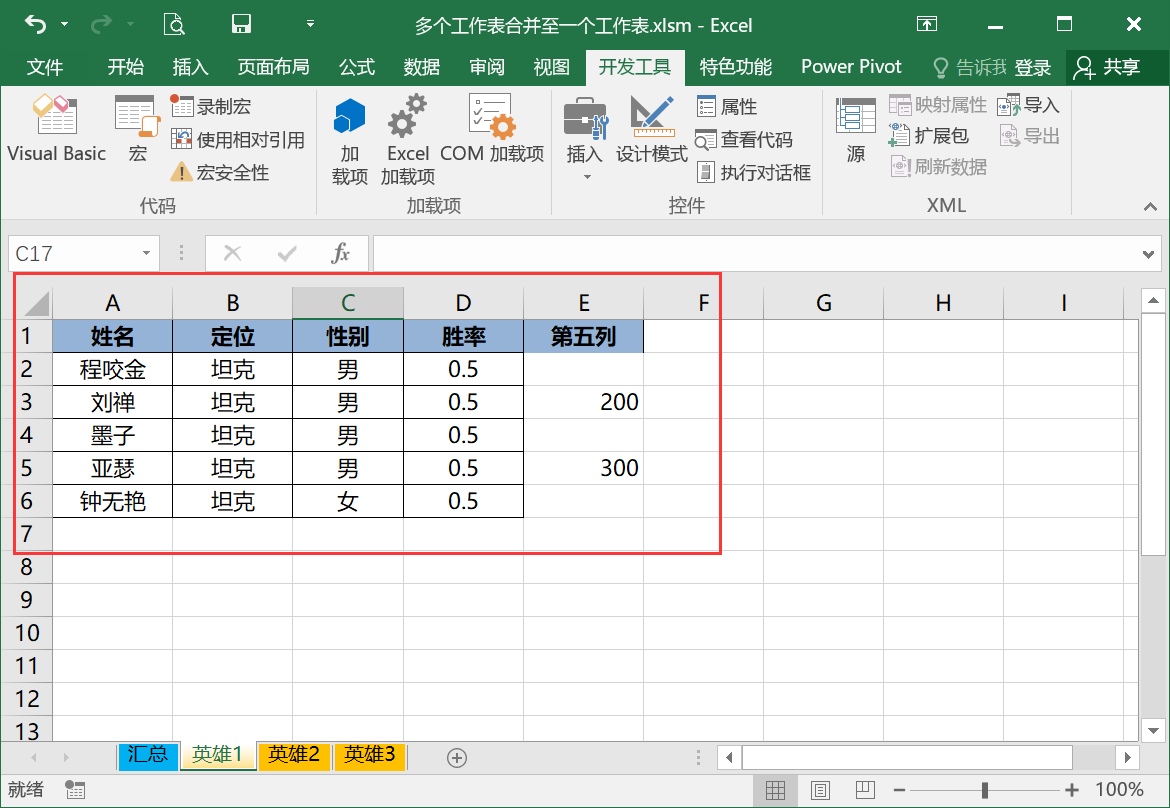Image resolution: width=1170 pixels, height=808 pixels.
Task: Open Expansion Packs (扩展包)
Action: [x=929, y=136]
